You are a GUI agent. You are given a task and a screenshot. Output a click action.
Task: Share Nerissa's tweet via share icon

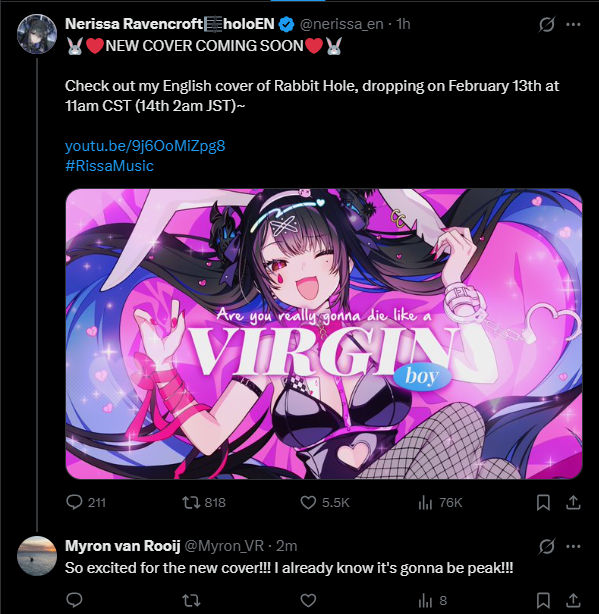tap(573, 502)
